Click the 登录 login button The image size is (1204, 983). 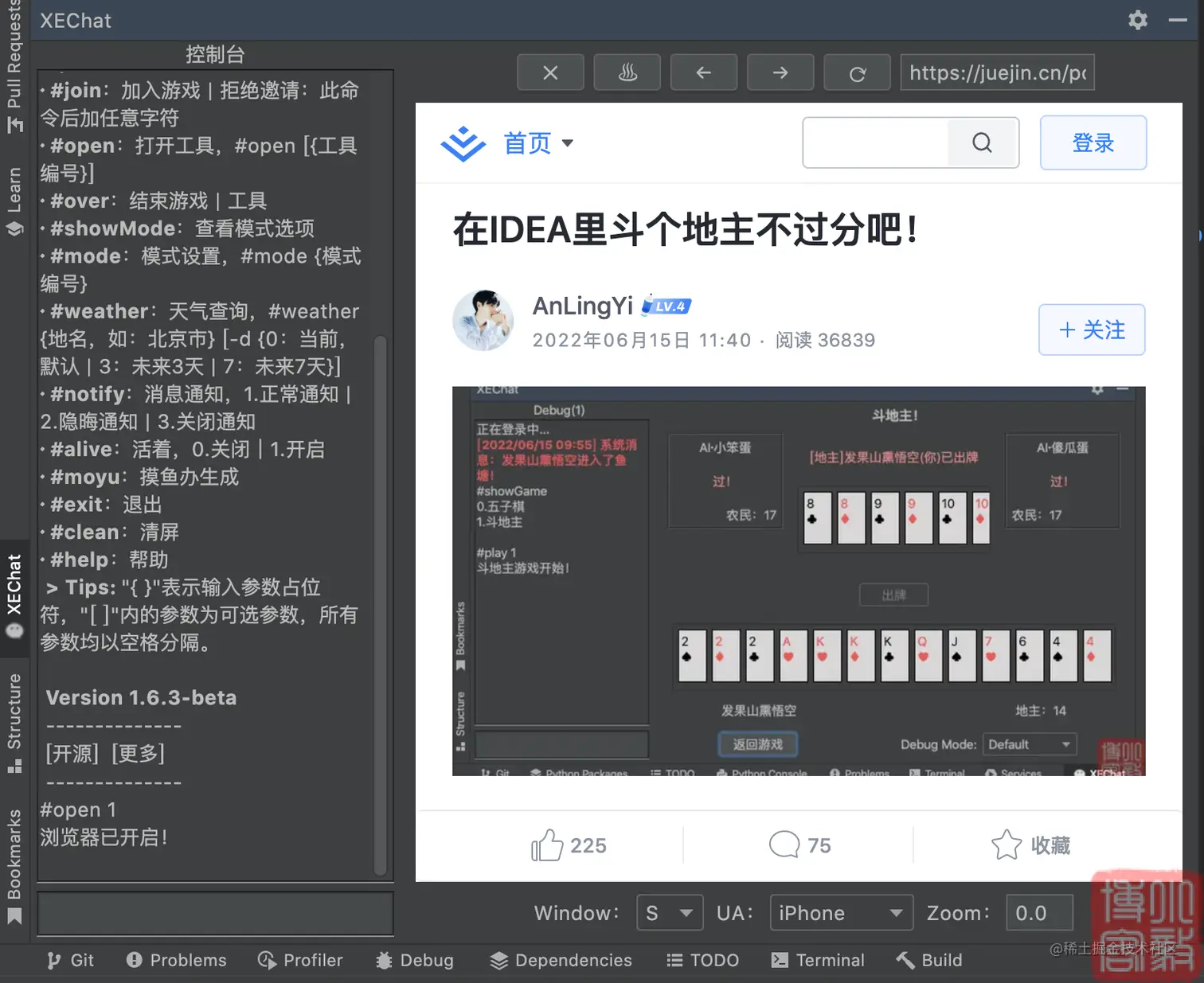pyautogui.click(x=1093, y=142)
